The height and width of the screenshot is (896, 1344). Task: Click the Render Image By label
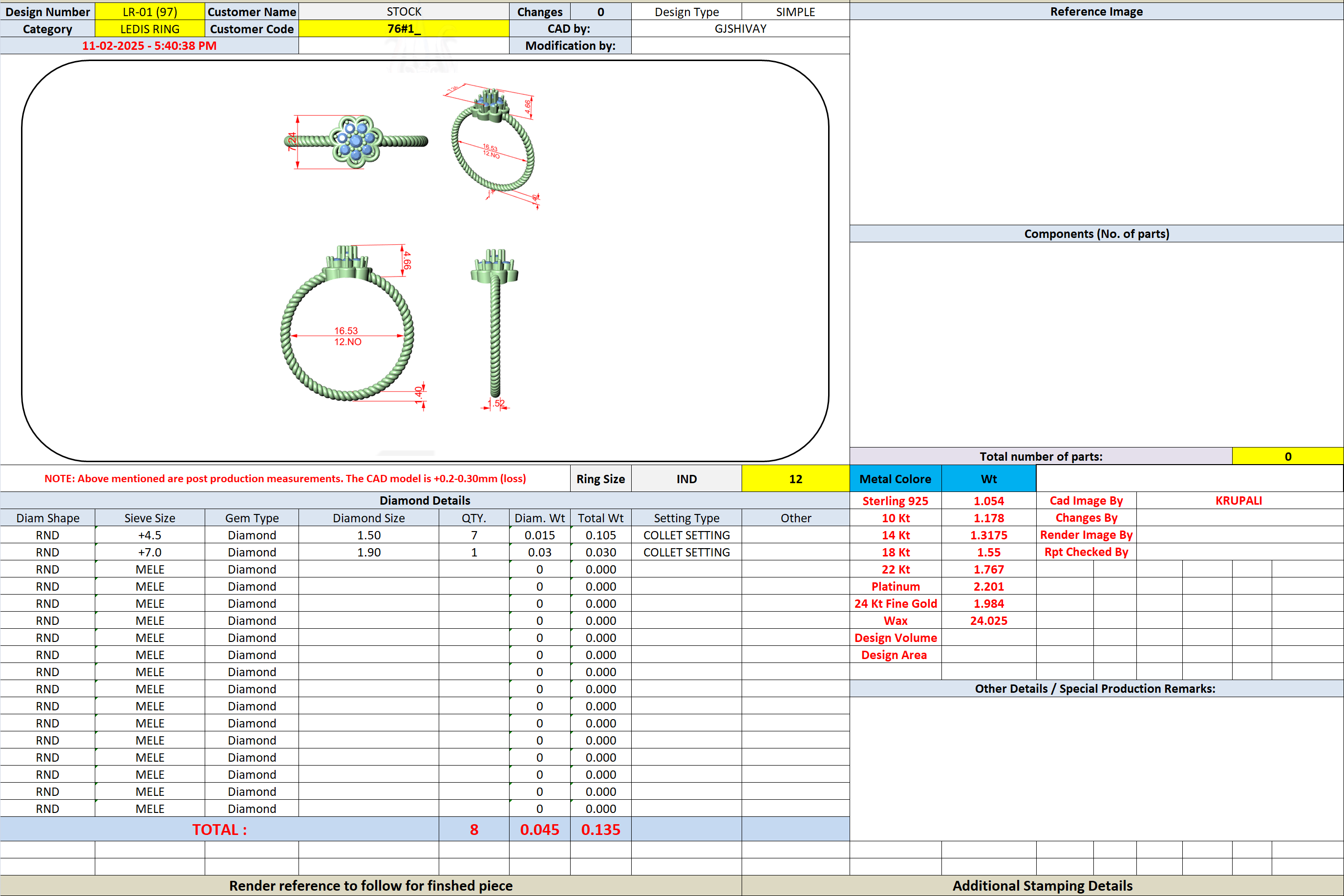pyautogui.click(x=1086, y=535)
